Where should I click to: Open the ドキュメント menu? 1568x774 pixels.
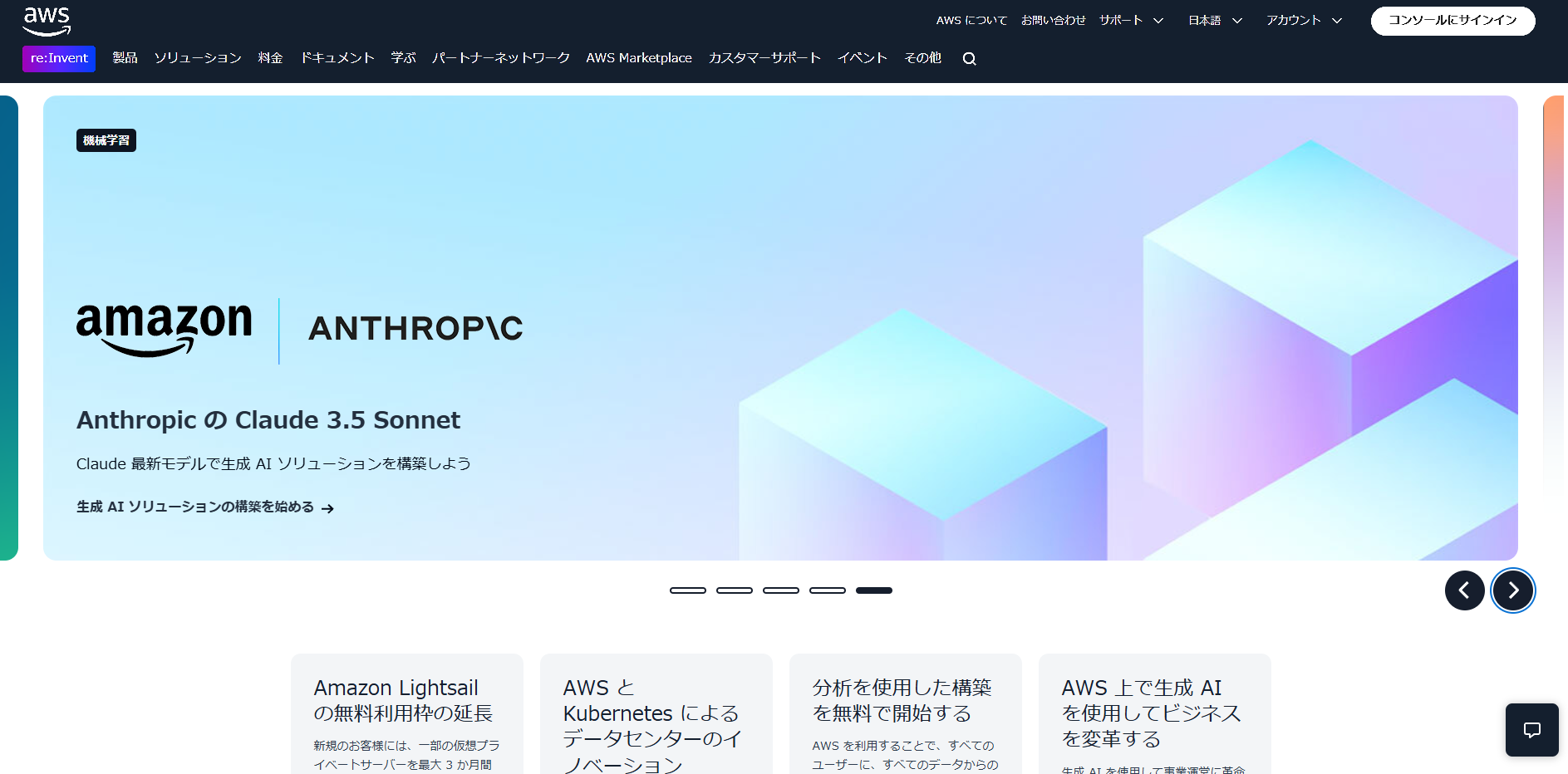pos(337,58)
